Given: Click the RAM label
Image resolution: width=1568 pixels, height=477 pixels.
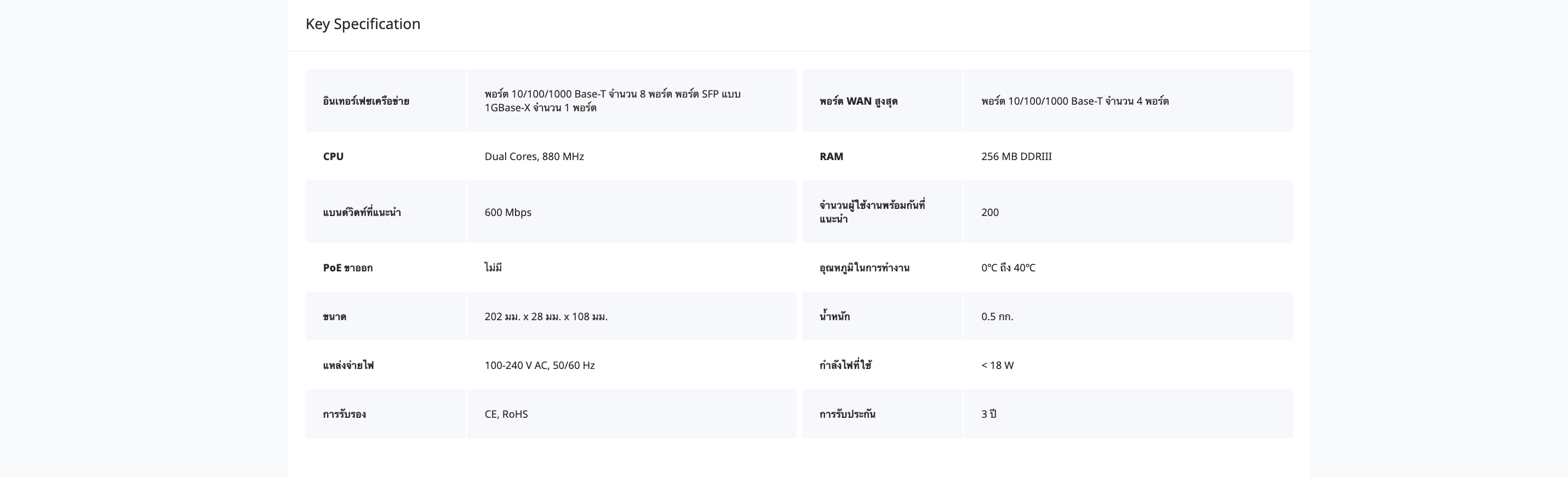Looking at the screenshot, I should (831, 157).
